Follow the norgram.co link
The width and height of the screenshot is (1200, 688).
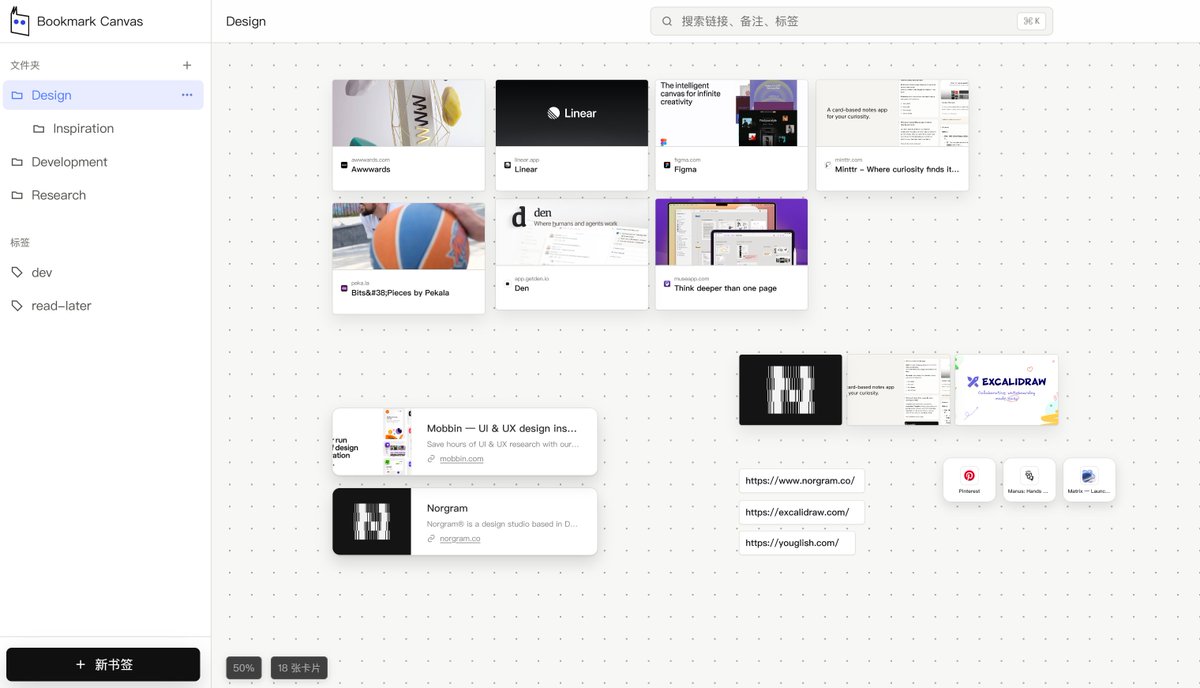460,538
